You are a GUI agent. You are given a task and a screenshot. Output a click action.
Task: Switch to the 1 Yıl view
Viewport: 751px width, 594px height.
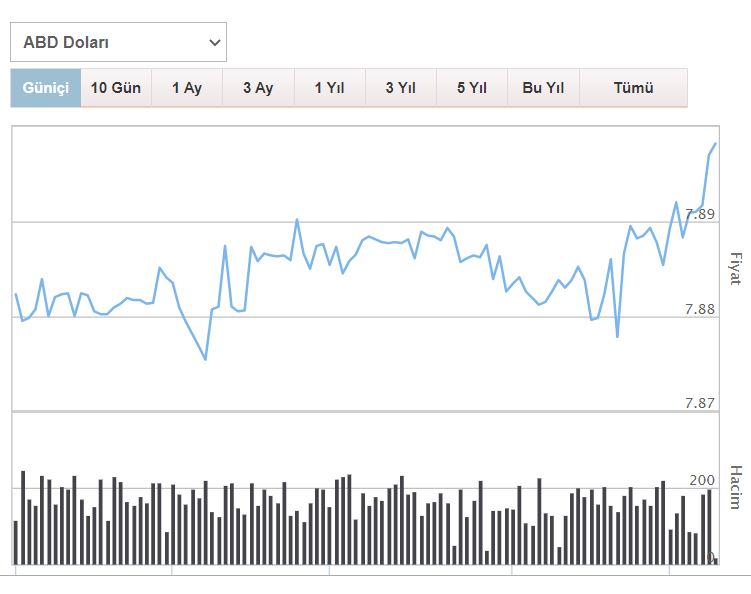click(x=329, y=88)
